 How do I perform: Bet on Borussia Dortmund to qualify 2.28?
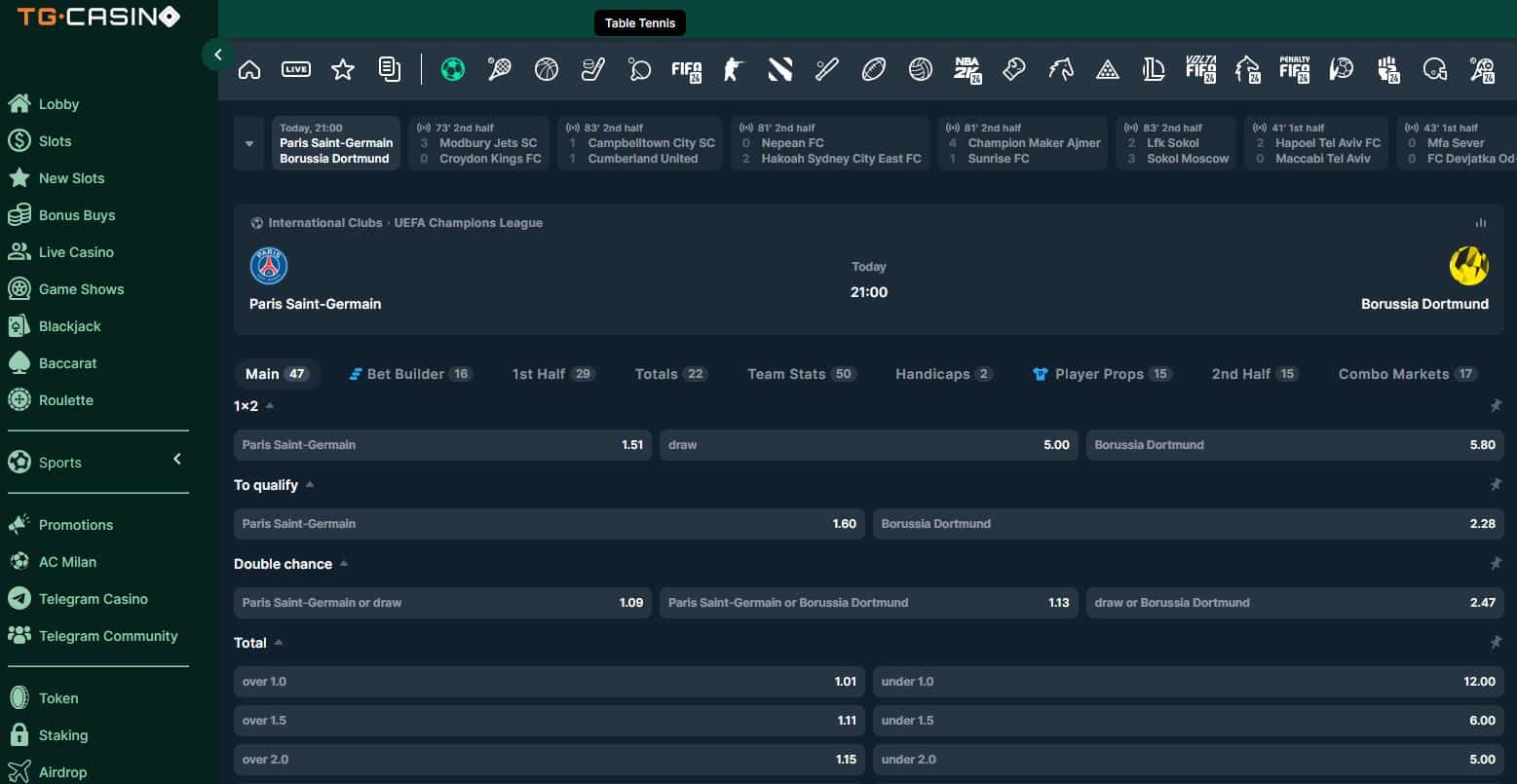click(1189, 524)
